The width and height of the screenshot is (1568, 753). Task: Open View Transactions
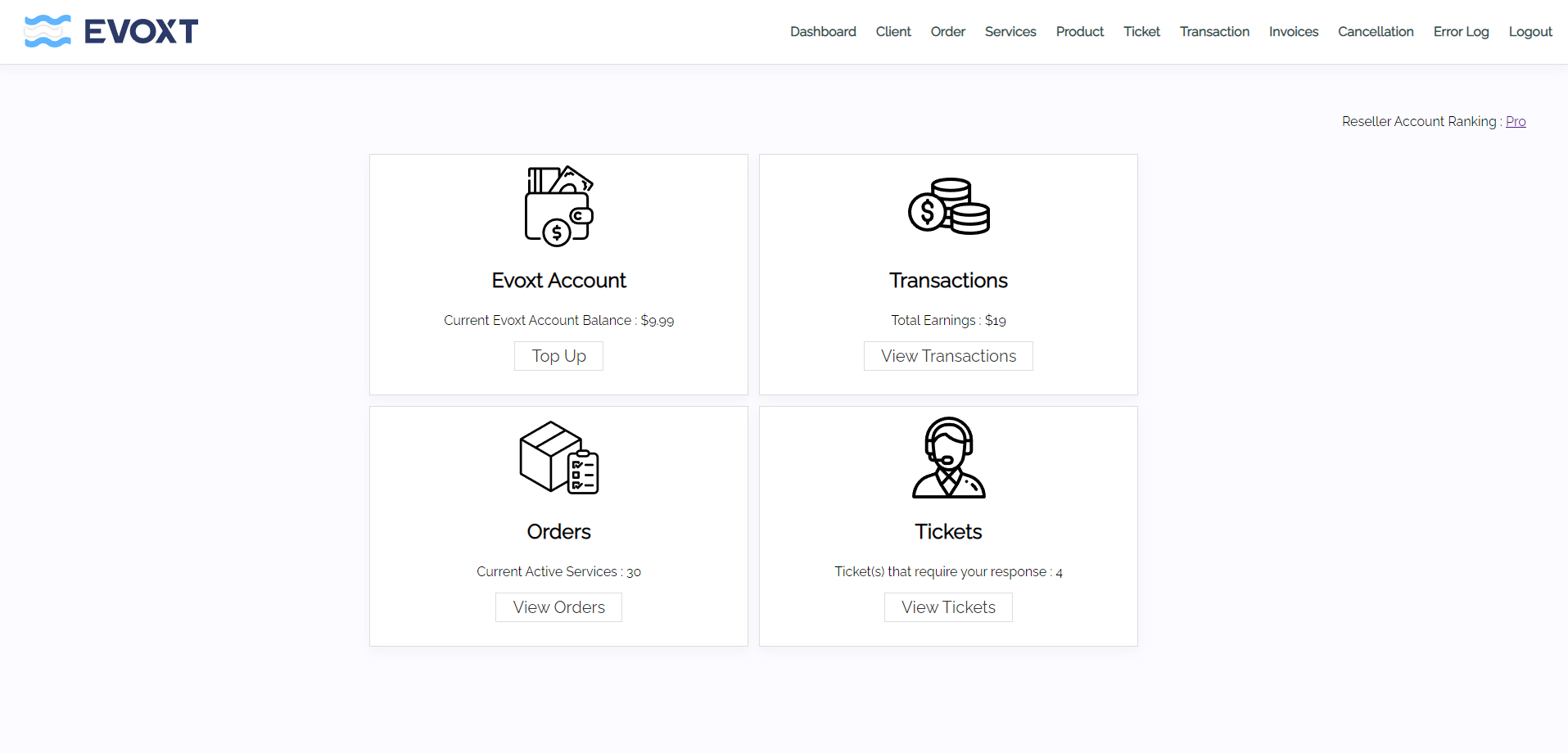[948, 356]
